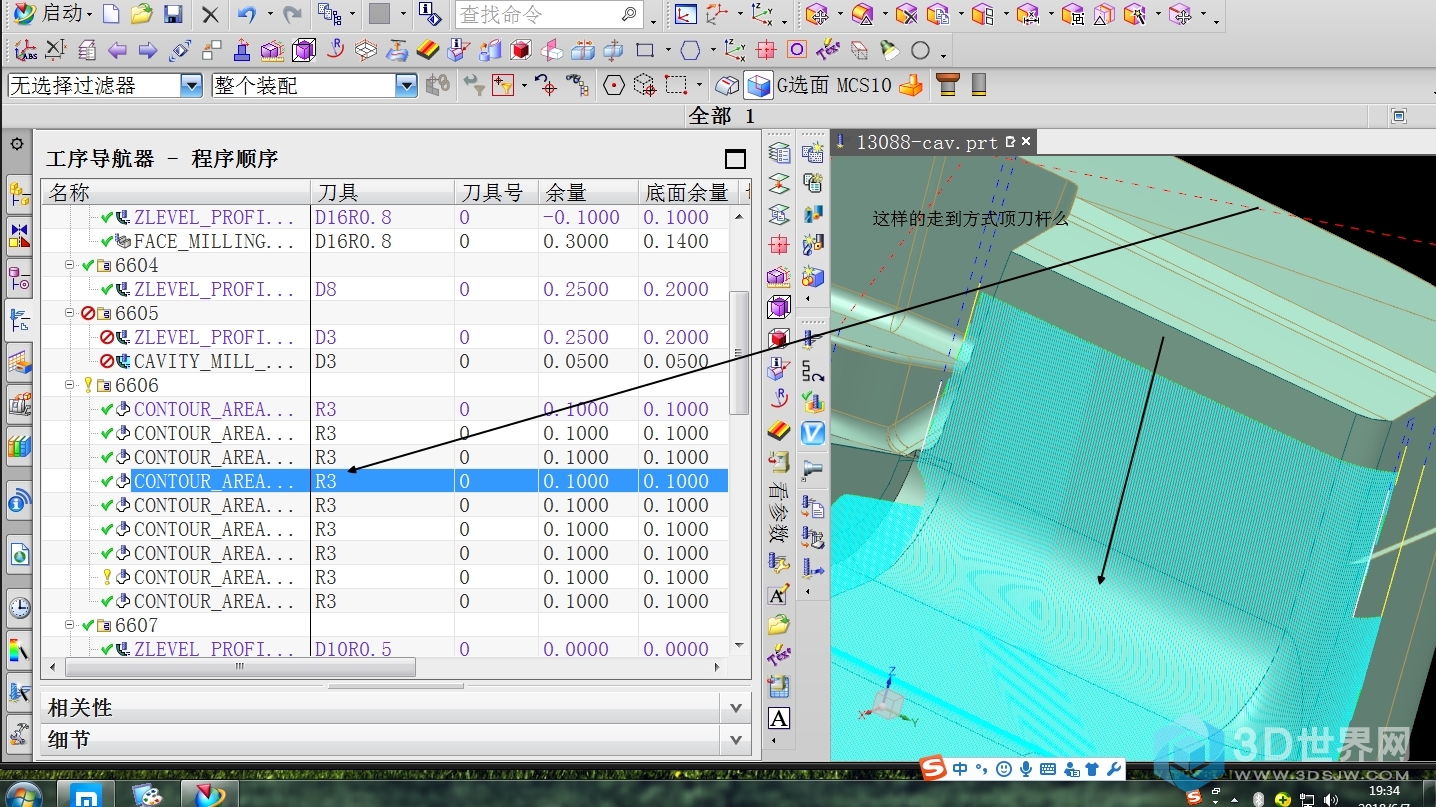Collapse the 6605 program group
This screenshot has height=807, width=1436.
click(x=70, y=313)
